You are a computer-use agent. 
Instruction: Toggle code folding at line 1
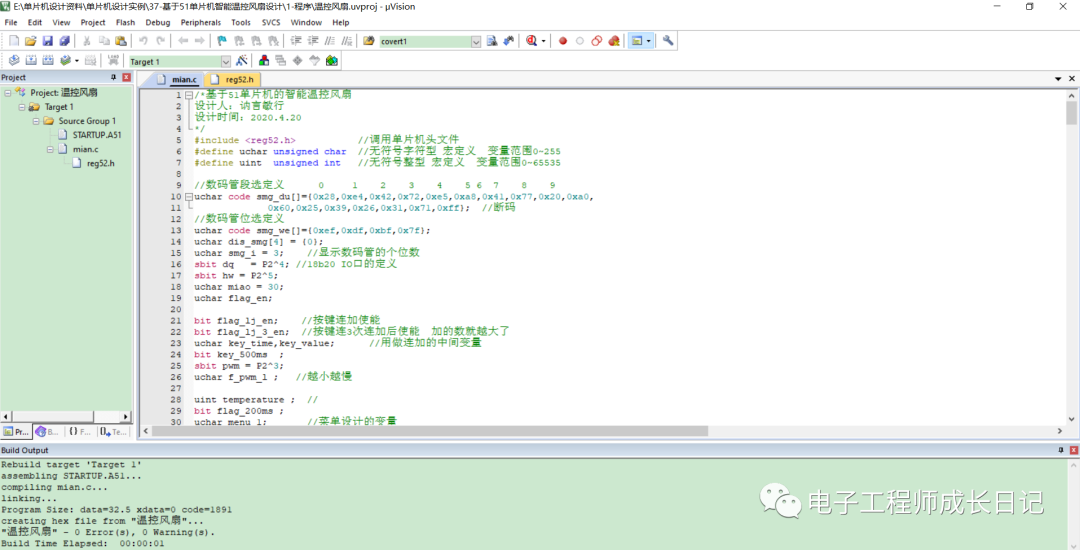(188, 95)
